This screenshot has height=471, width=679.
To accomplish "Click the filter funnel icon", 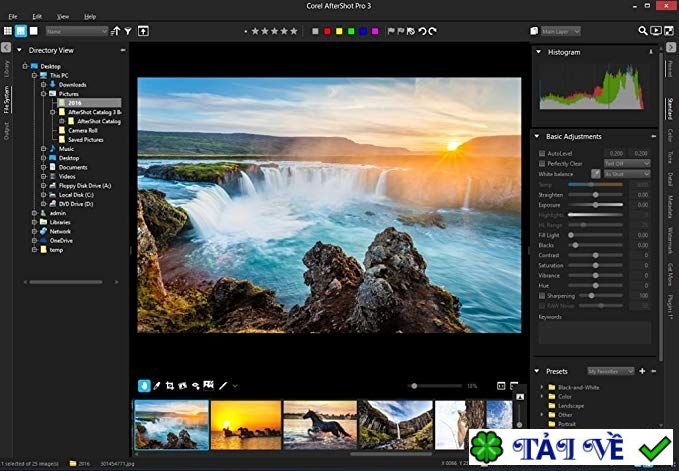I will 129,31.
